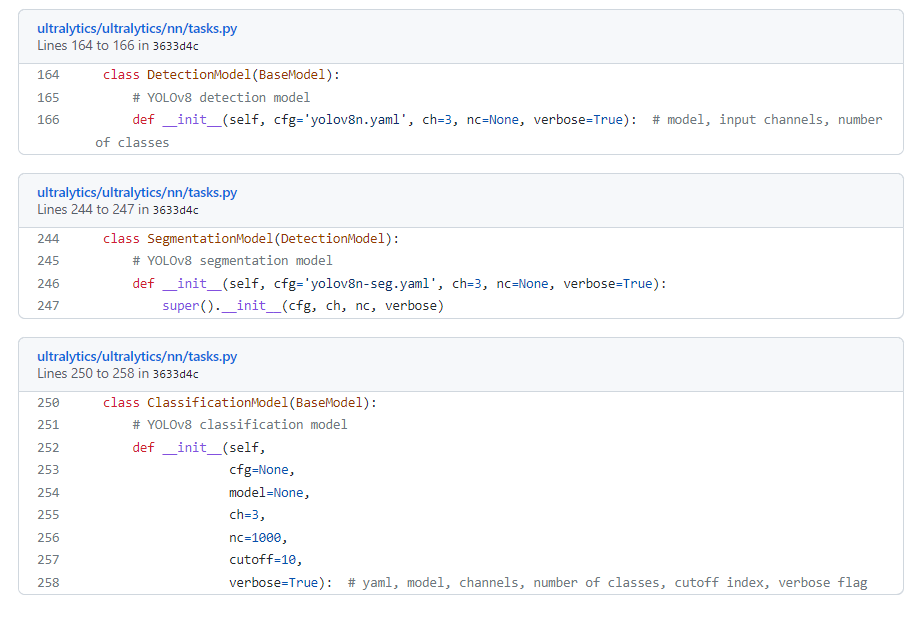Click the '# yaml, model, channels' trailing comment

point(608,583)
